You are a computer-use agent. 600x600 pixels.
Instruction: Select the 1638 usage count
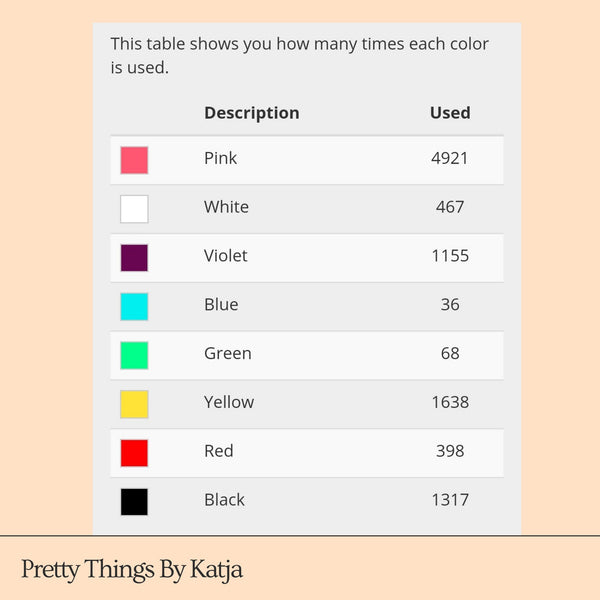coord(450,402)
